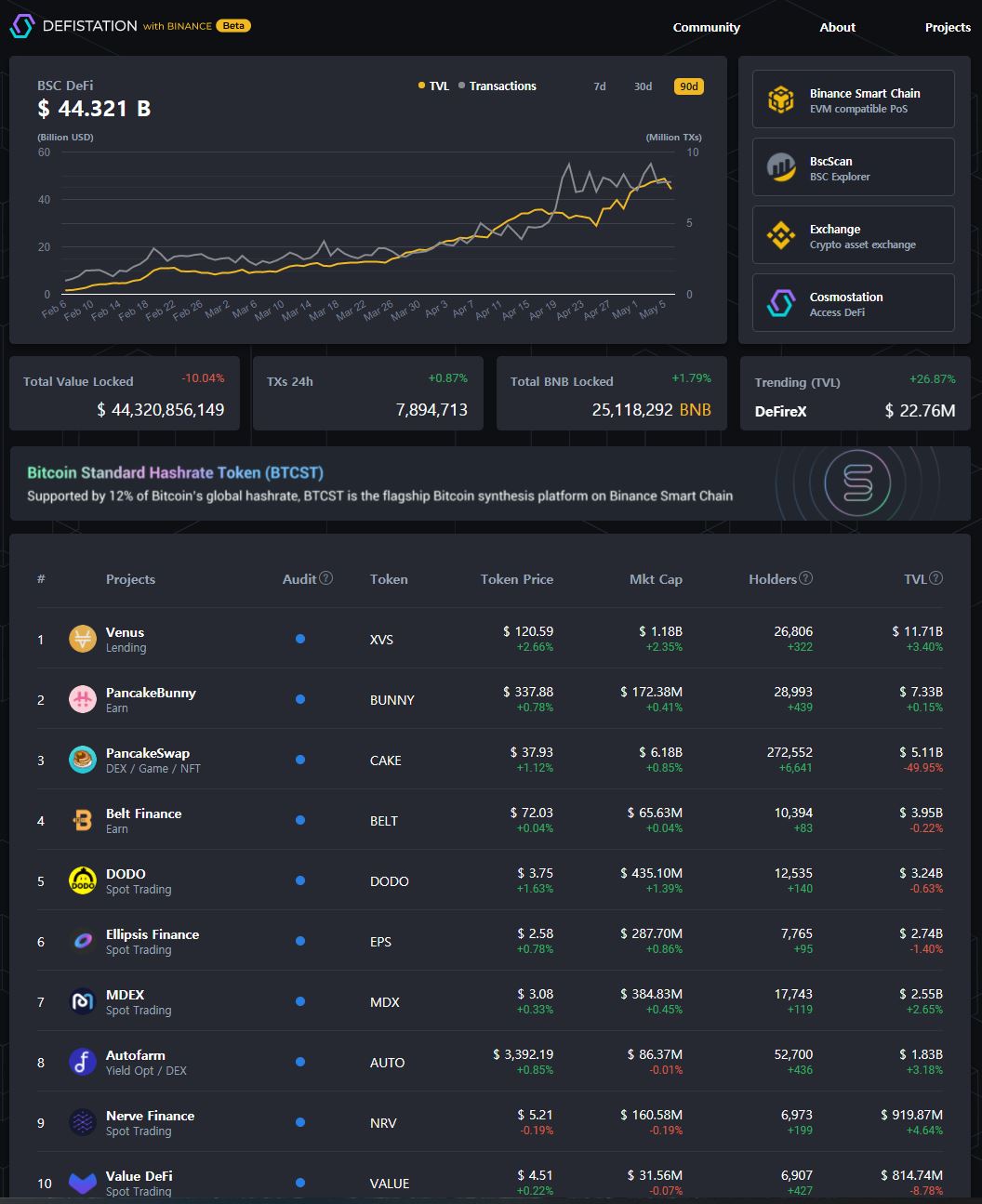Click the Autofarm project logo

tap(83, 1062)
